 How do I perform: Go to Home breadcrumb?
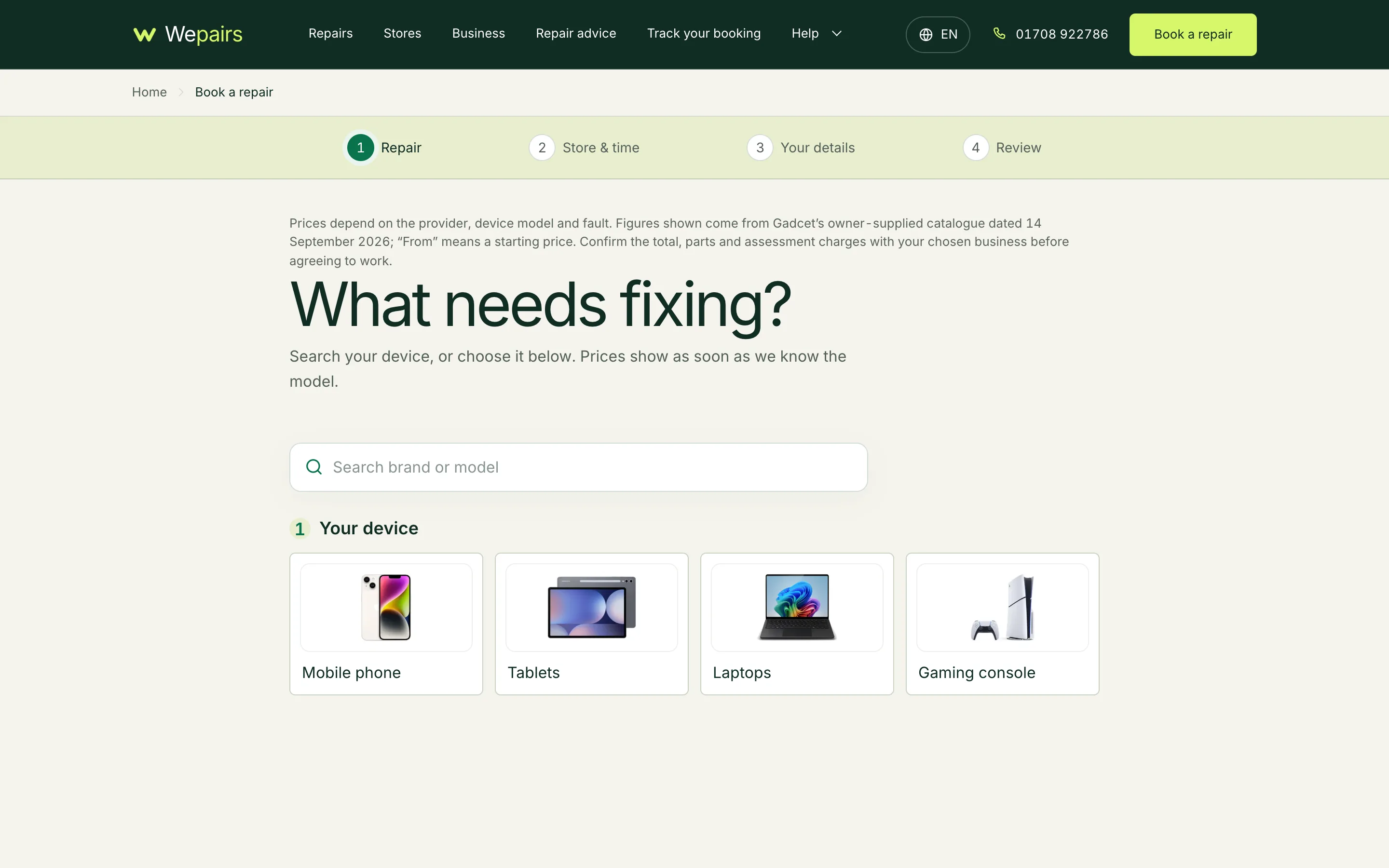(149, 92)
